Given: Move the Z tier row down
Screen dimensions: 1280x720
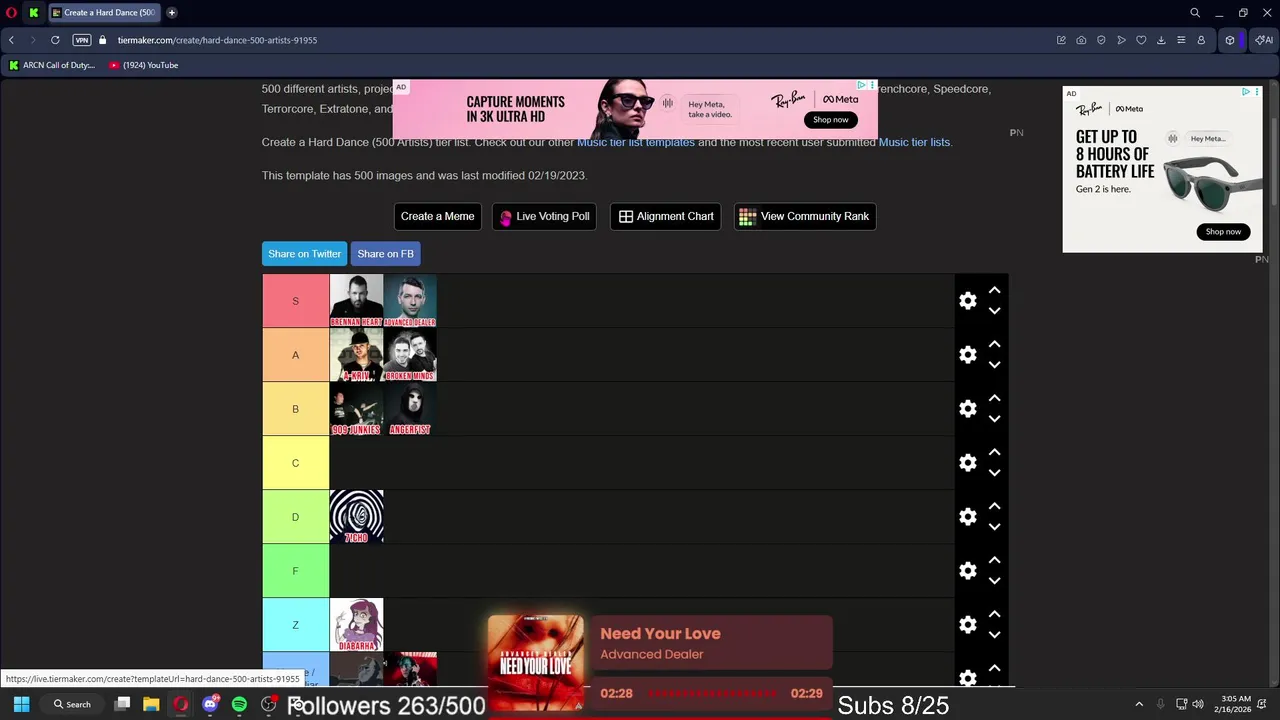Looking at the screenshot, I should 994,635.
